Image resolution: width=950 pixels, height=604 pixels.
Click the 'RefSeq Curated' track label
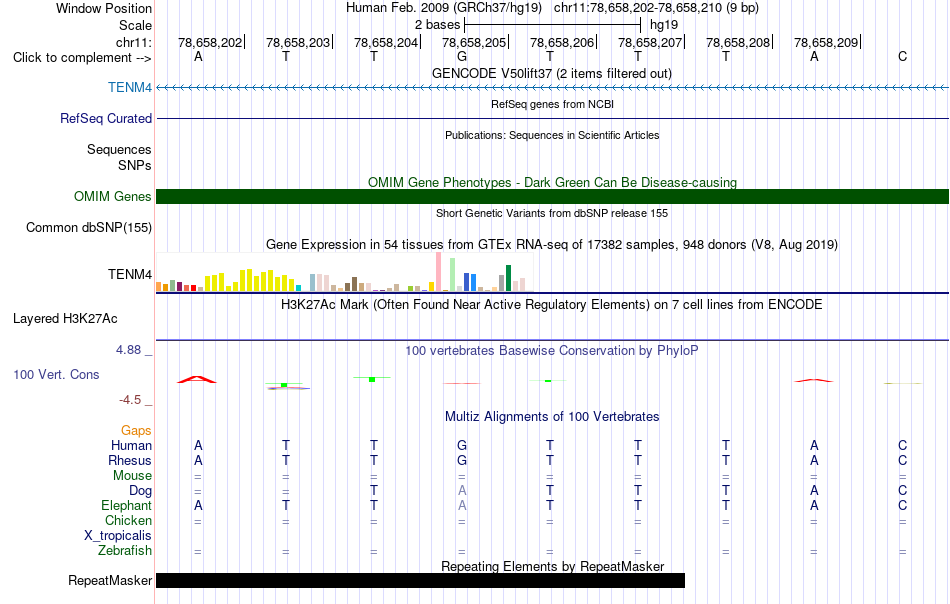pos(106,119)
